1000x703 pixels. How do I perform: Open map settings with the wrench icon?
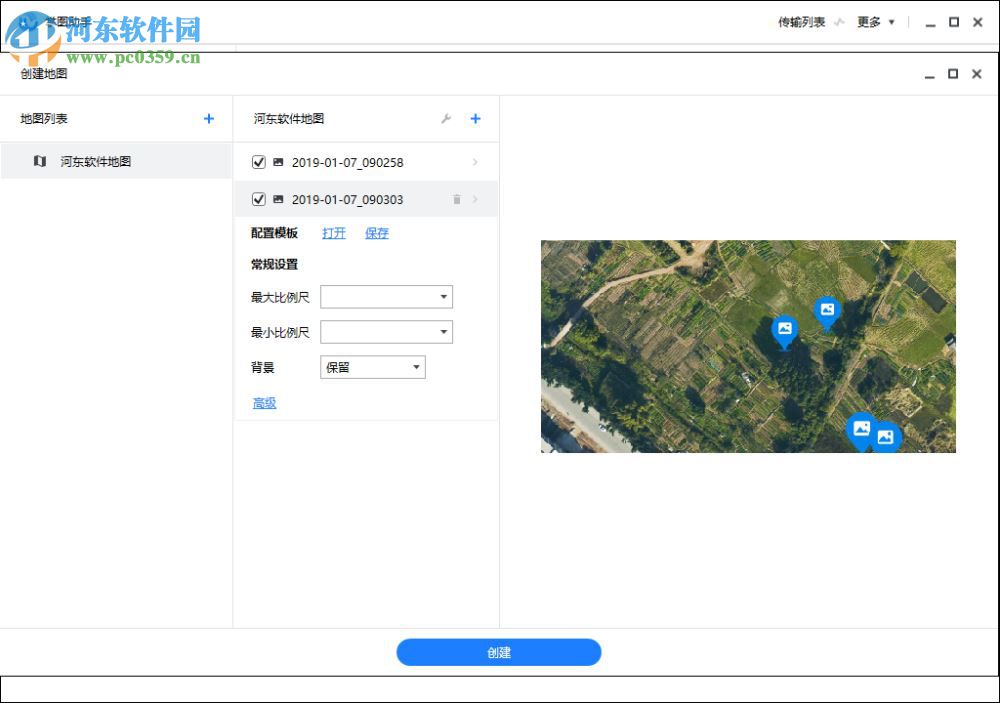pyautogui.click(x=446, y=118)
